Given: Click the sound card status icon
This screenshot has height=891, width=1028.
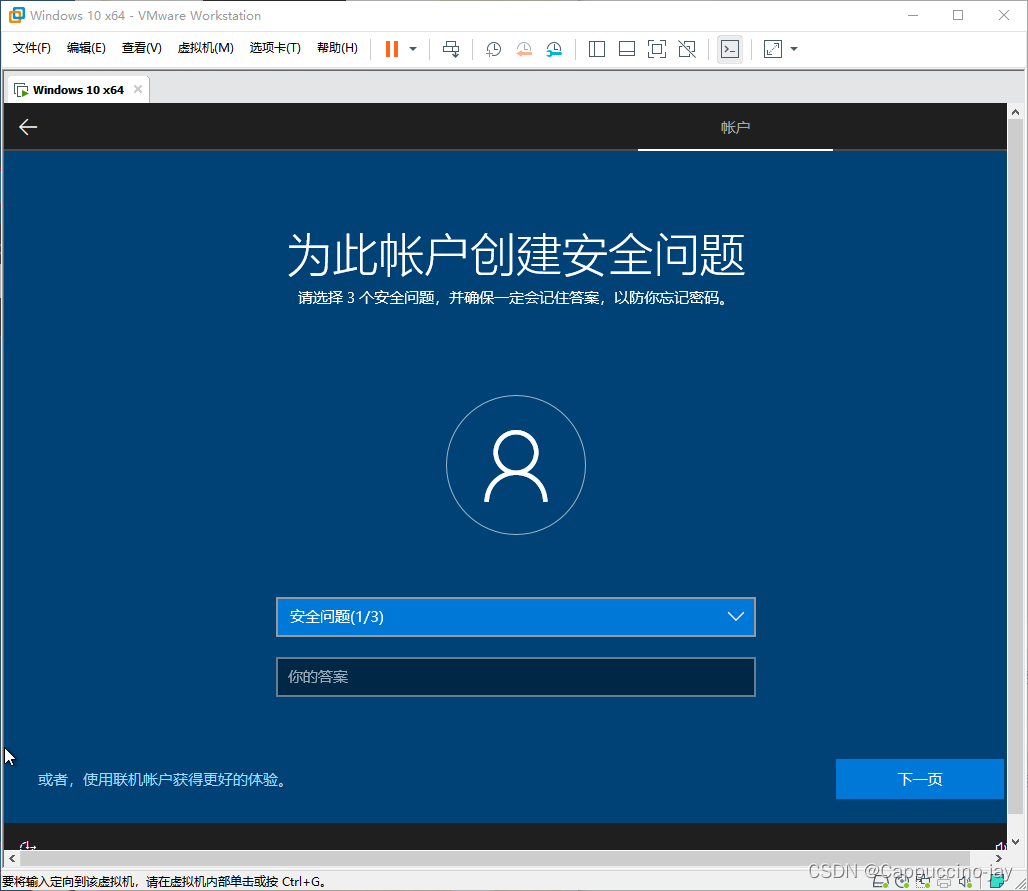Looking at the screenshot, I should 965,881.
